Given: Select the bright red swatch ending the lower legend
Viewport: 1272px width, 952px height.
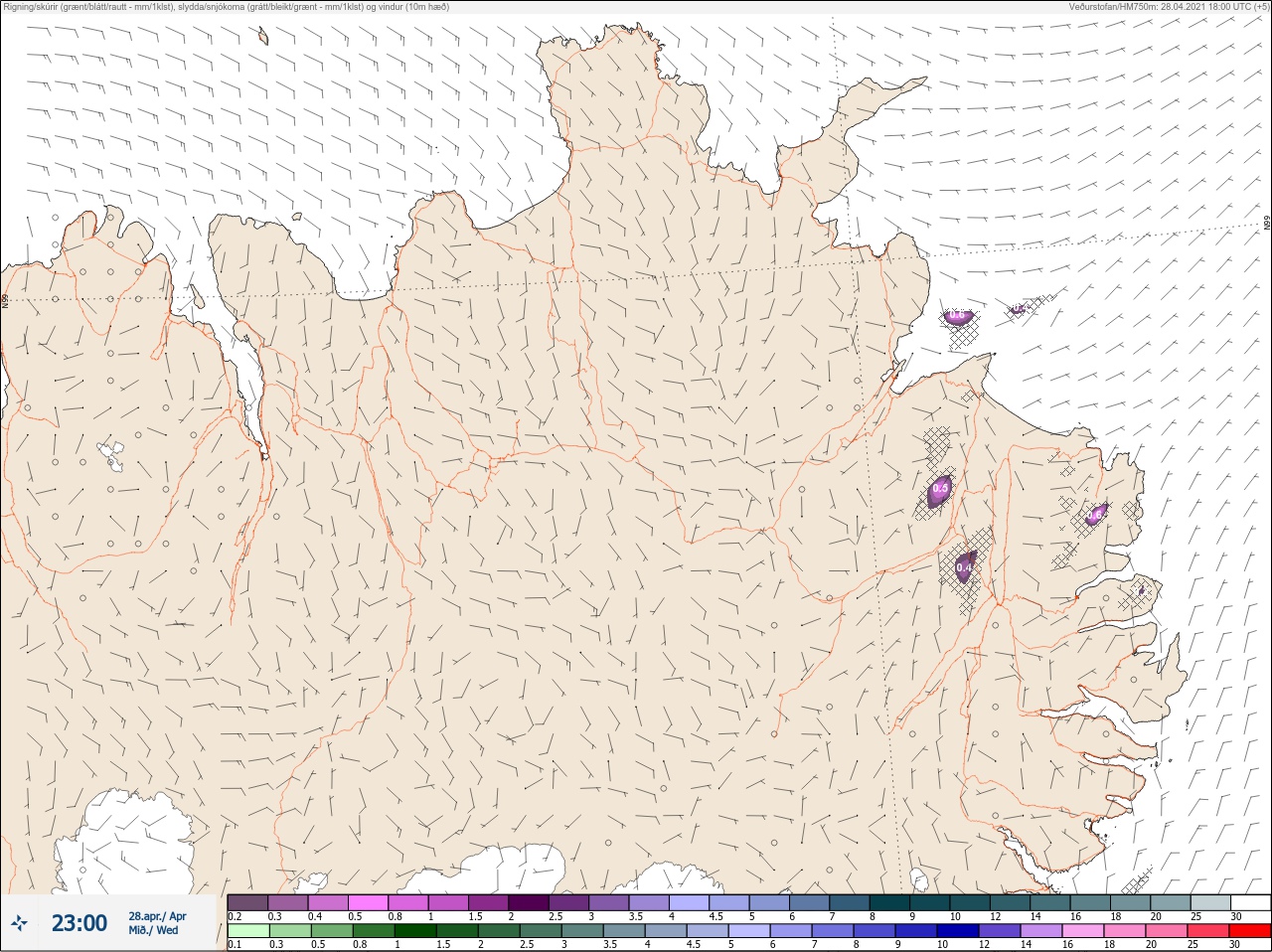Looking at the screenshot, I should 1249,931.
